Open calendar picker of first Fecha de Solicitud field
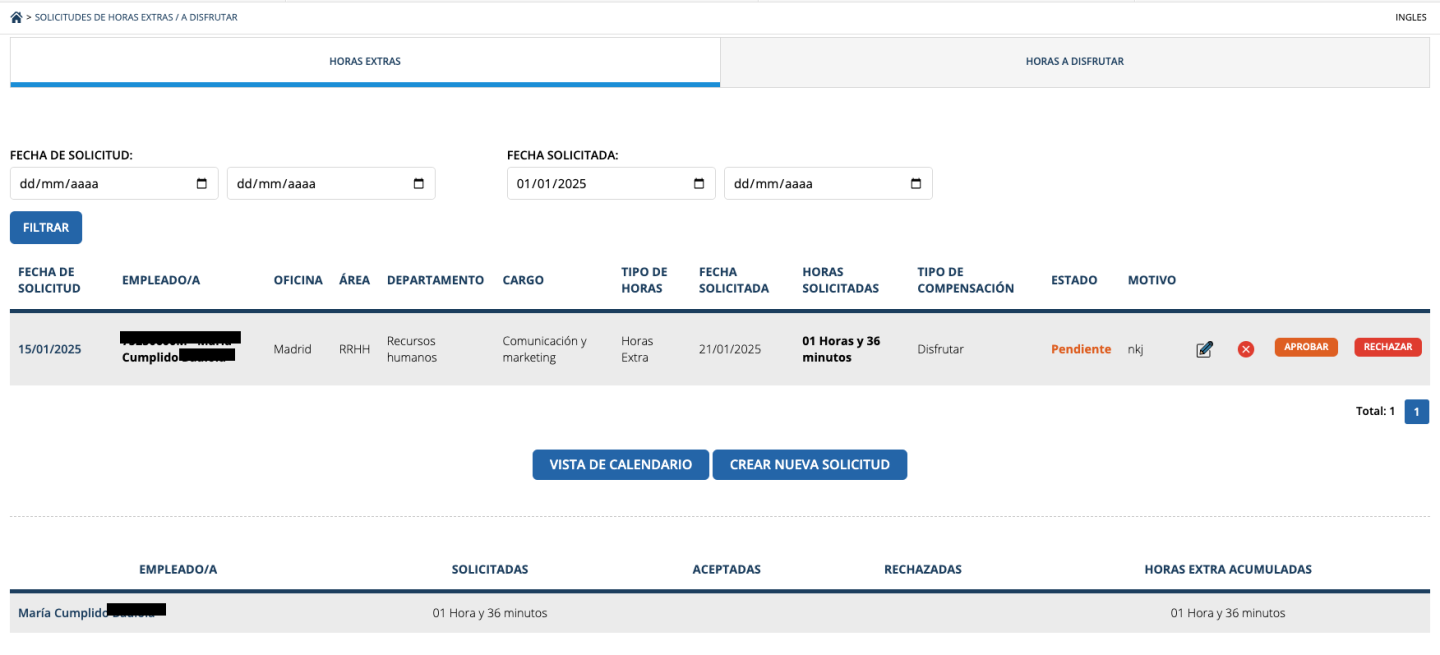The height and width of the screenshot is (655, 1440). click(x=202, y=184)
